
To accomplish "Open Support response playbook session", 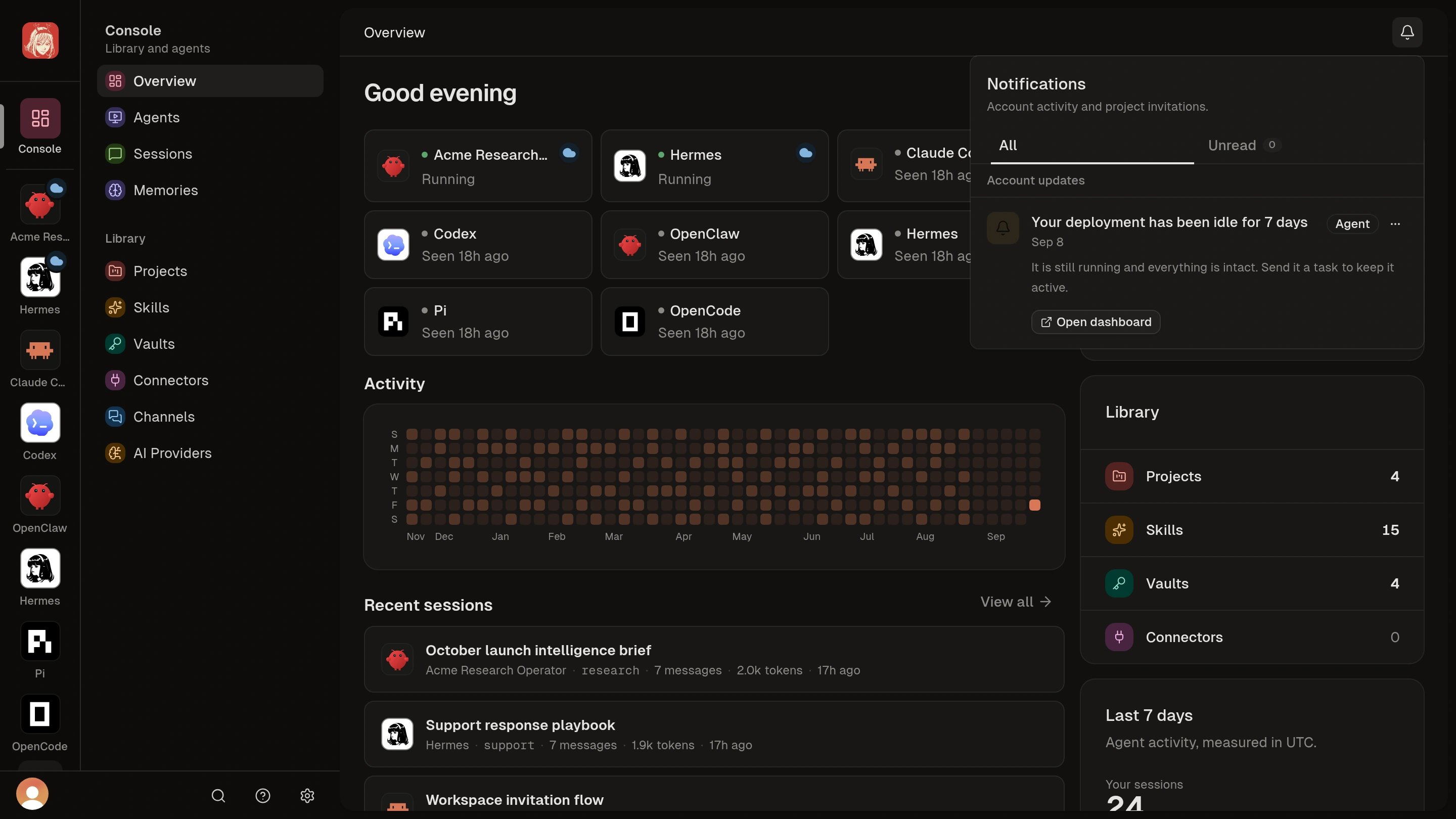I will click(x=714, y=734).
